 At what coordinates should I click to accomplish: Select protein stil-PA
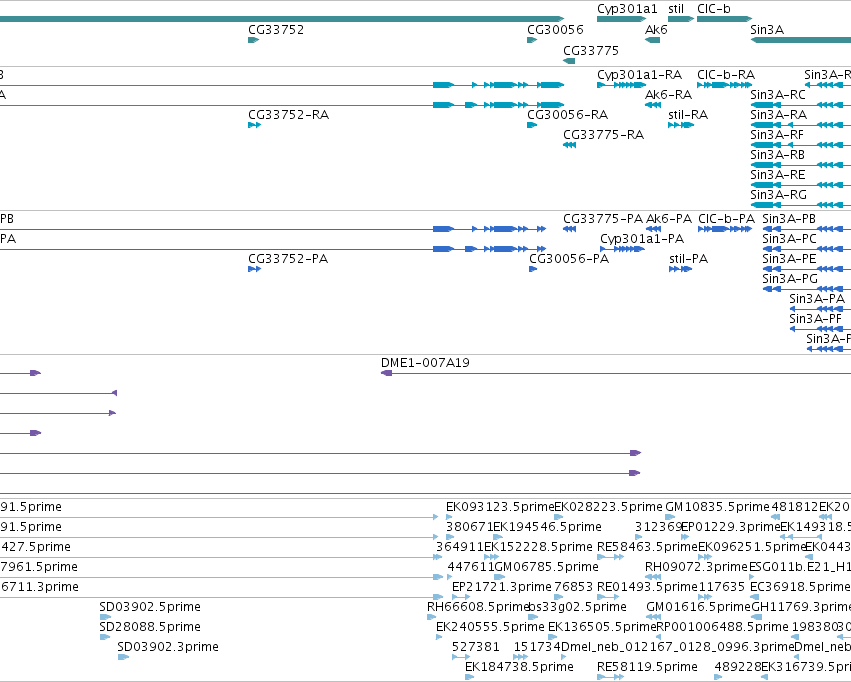pos(681,269)
